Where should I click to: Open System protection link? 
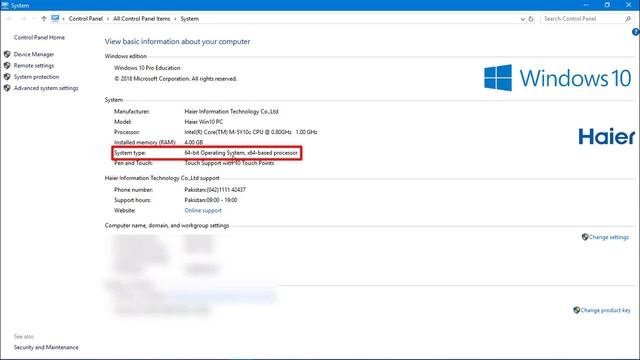tap(36, 77)
